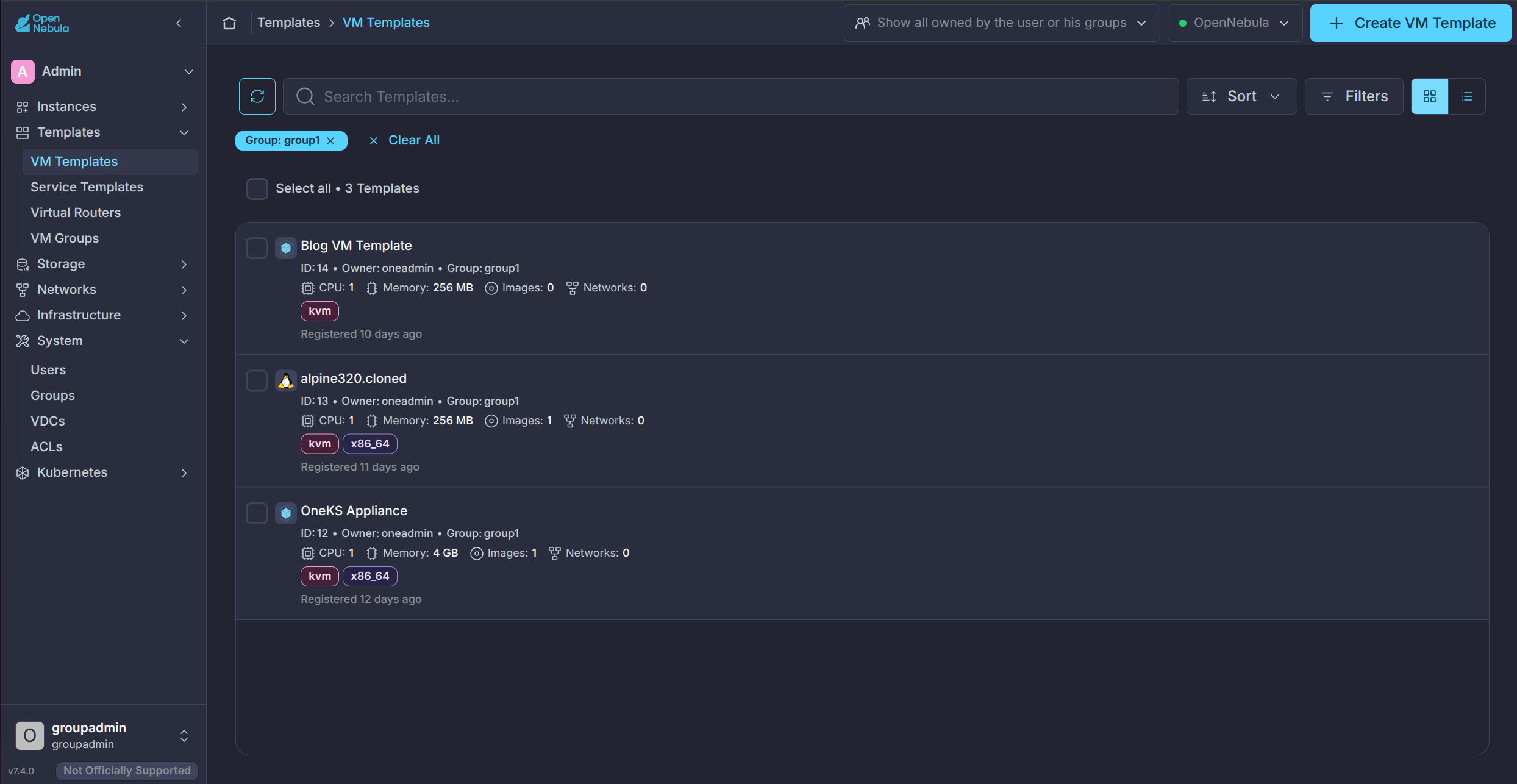The height and width of the screenshot is (784, 1517).
Task: Open the OpenNebula zone dropdown
Action: 1235,23
